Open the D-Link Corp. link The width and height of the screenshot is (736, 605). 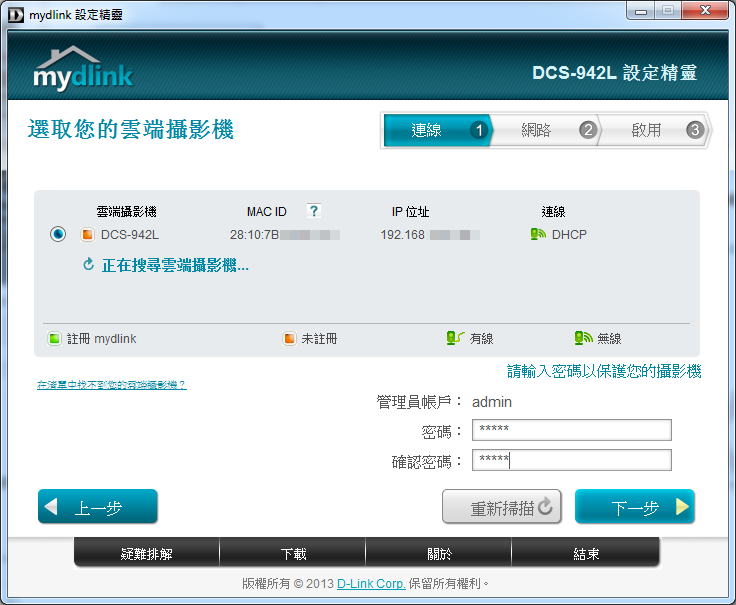(x=371, y=583)
